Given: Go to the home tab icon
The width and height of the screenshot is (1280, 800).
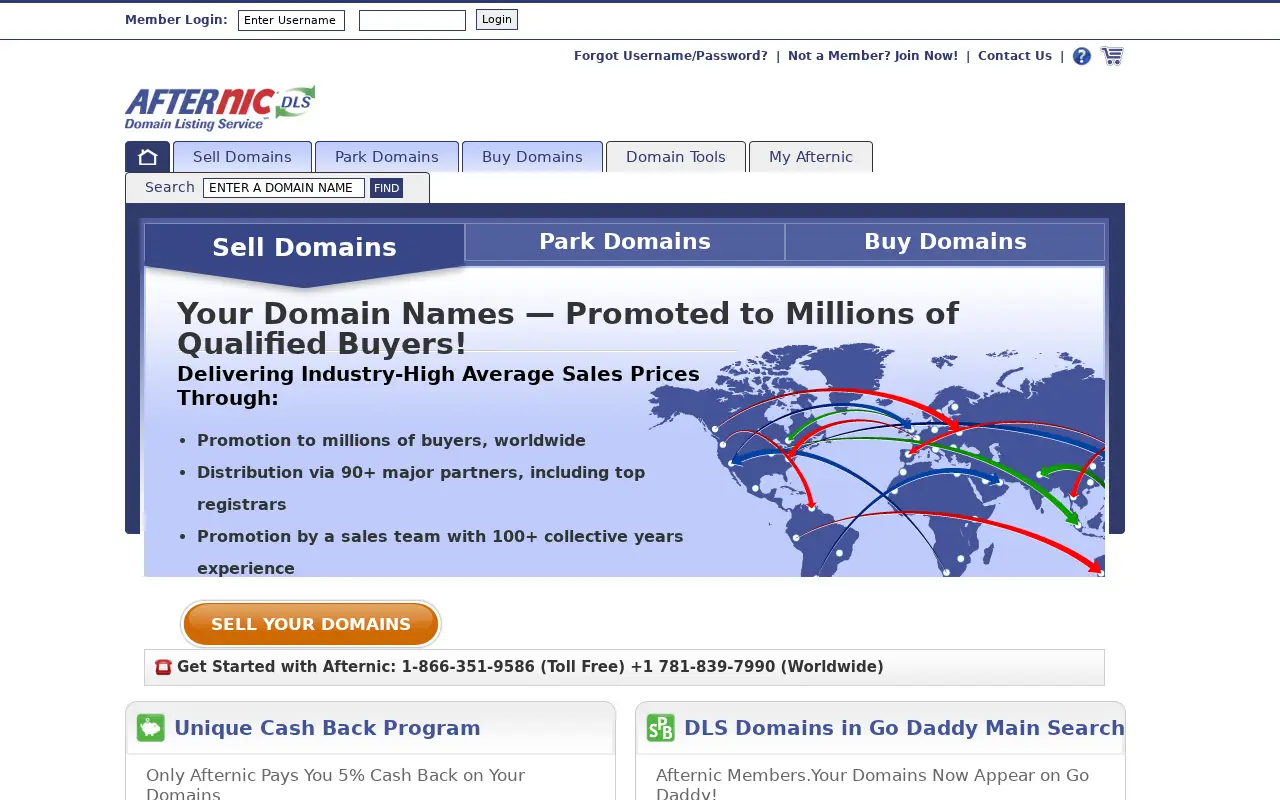Looking at the screenshot, I should coord(147,157).
